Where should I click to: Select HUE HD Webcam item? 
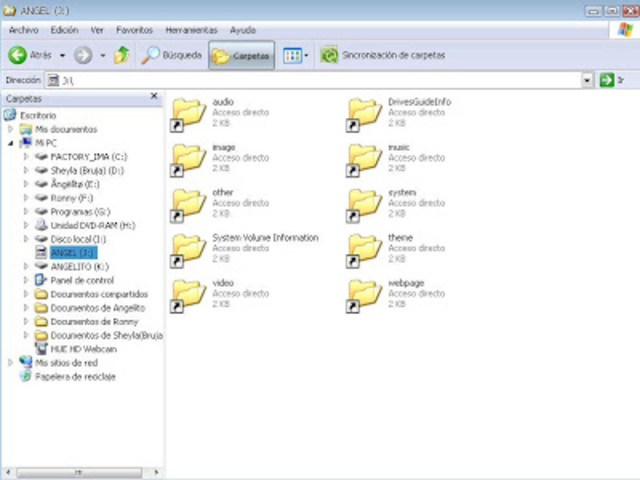(84, 349)
